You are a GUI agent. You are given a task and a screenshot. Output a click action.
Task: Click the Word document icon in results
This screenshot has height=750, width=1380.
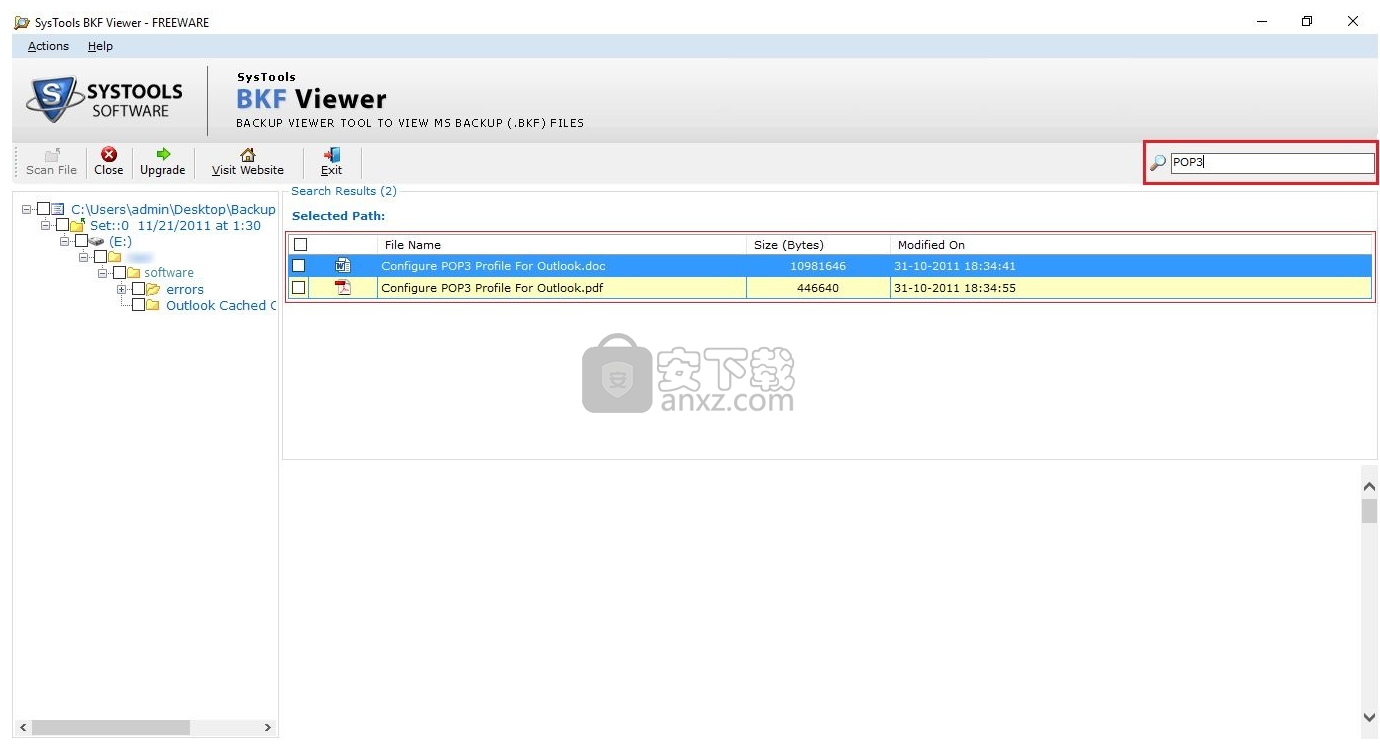pyautogui.click(x=343, y=266)
